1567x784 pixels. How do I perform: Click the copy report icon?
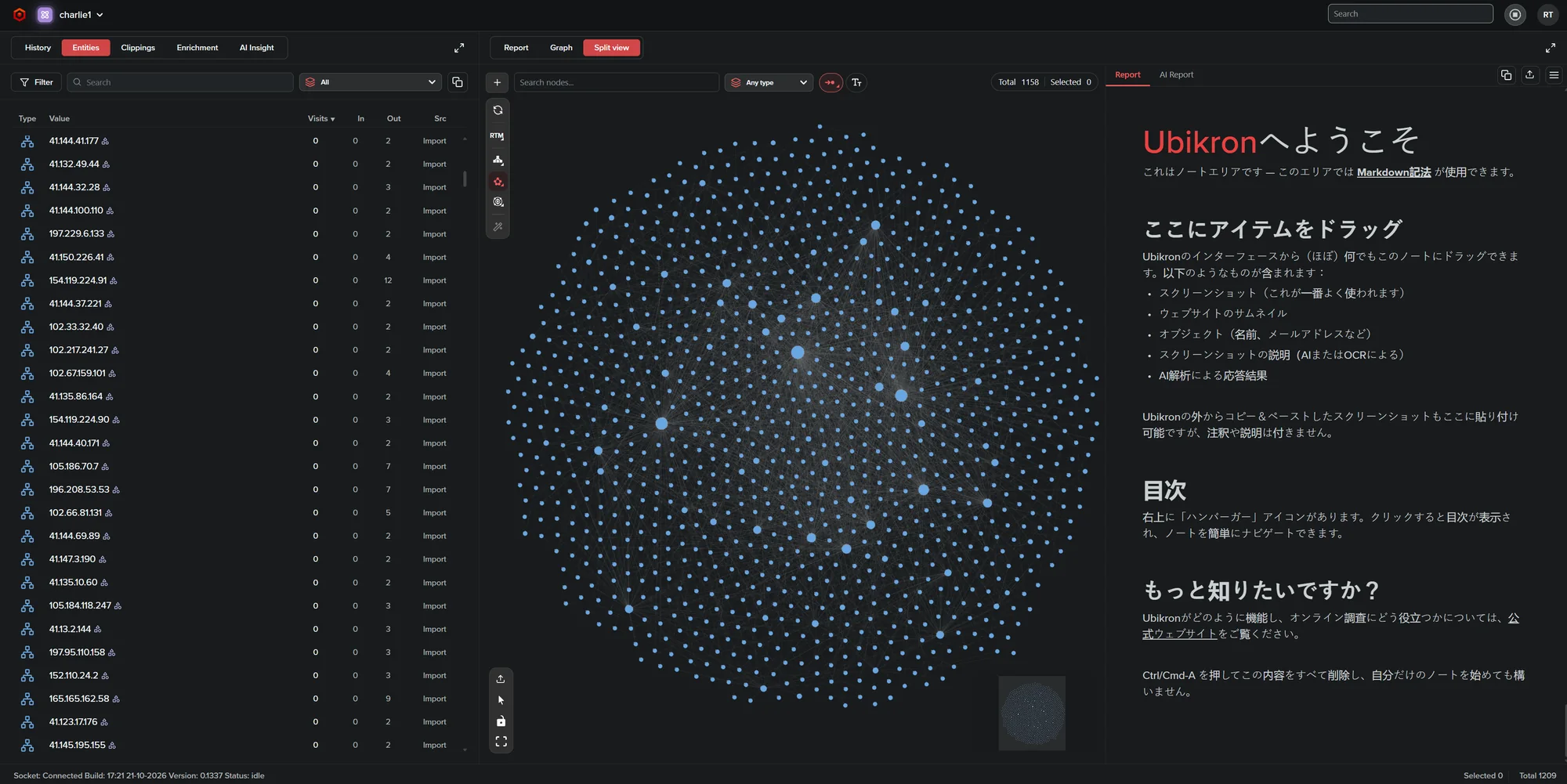click(x=1506, y=75)
